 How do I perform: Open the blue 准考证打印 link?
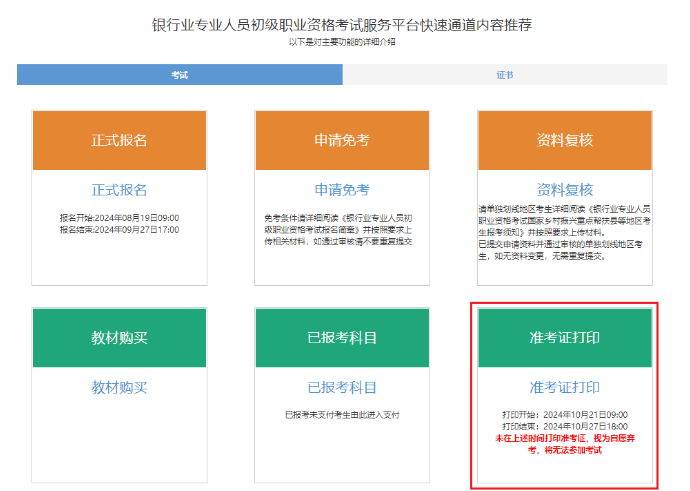(565, 387)
